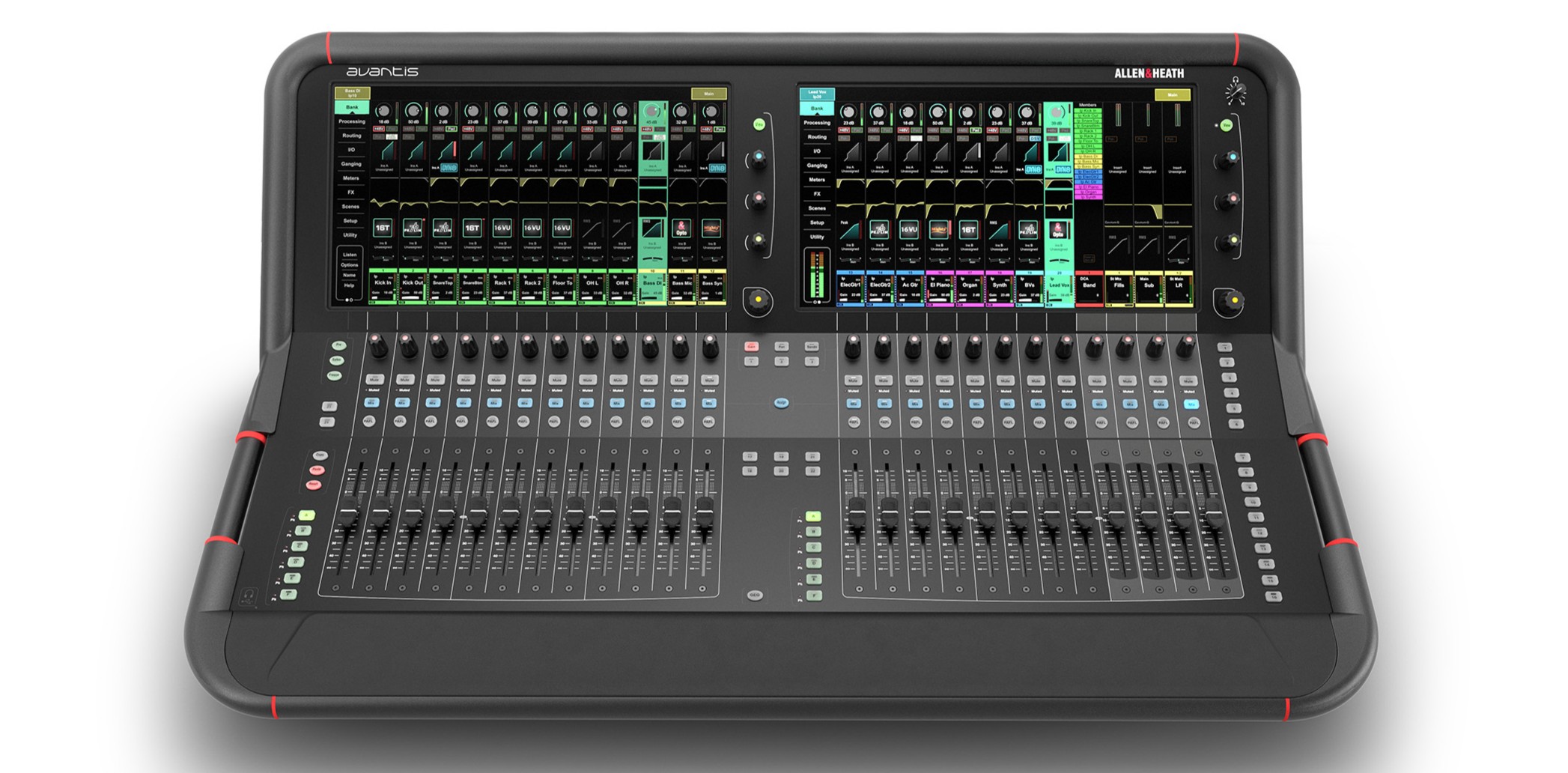Open the Peak Limiter icon on Kick Out
The height and width of the screenshot is (773, 1568).
pos(413,228)
